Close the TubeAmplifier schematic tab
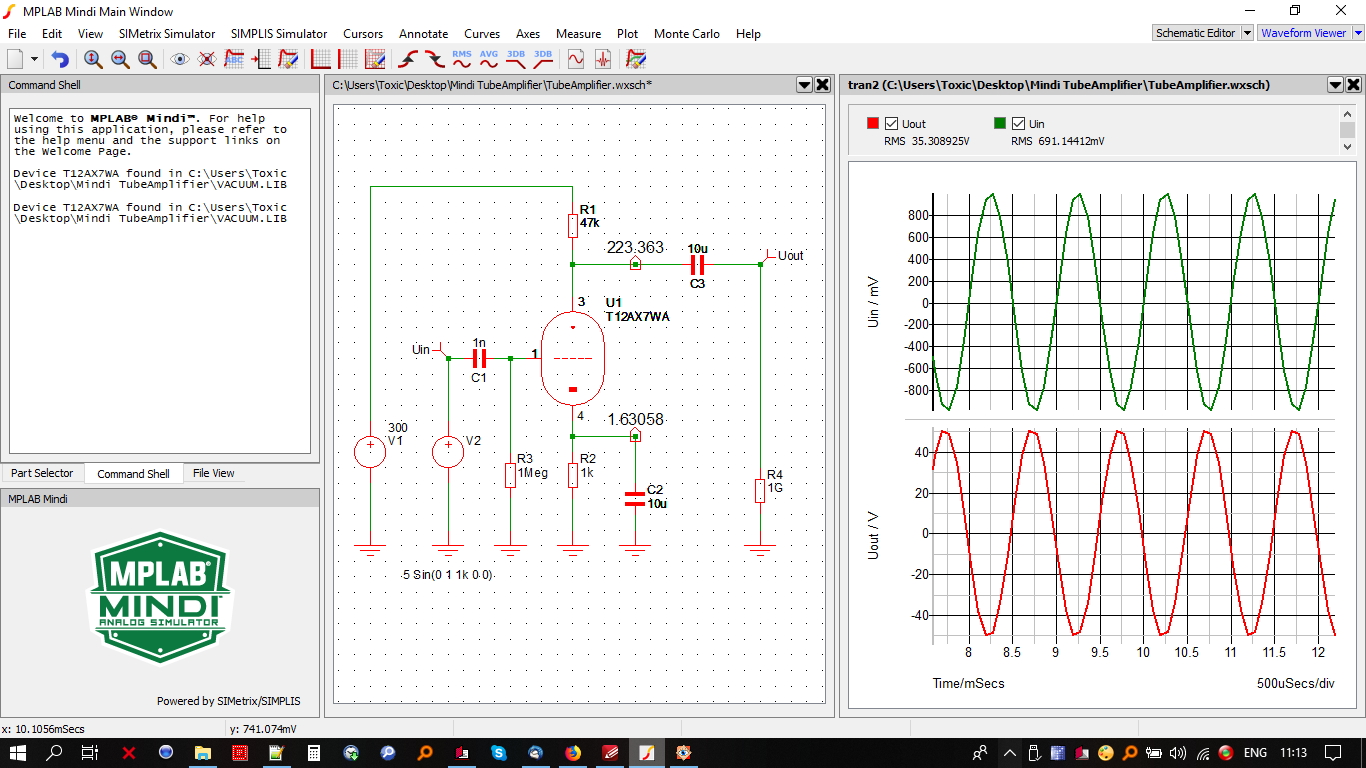This screenshot has width=1366, height=768. (x=822, y=85)
